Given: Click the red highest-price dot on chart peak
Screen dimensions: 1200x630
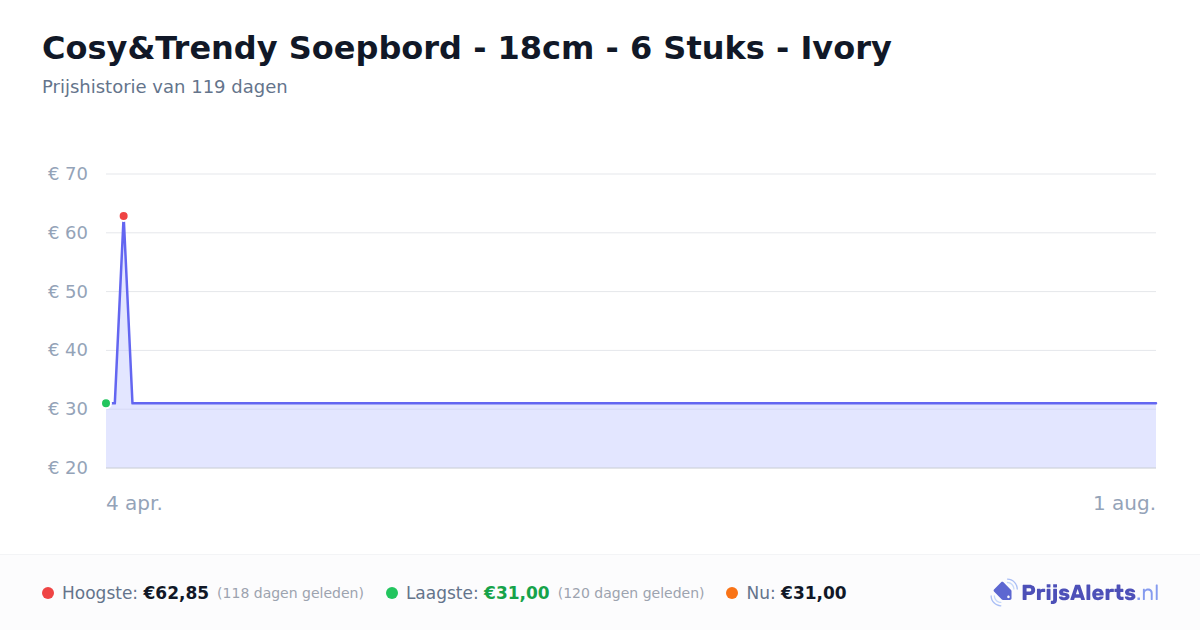Looking at the screenshot, I should coord(124,216).
